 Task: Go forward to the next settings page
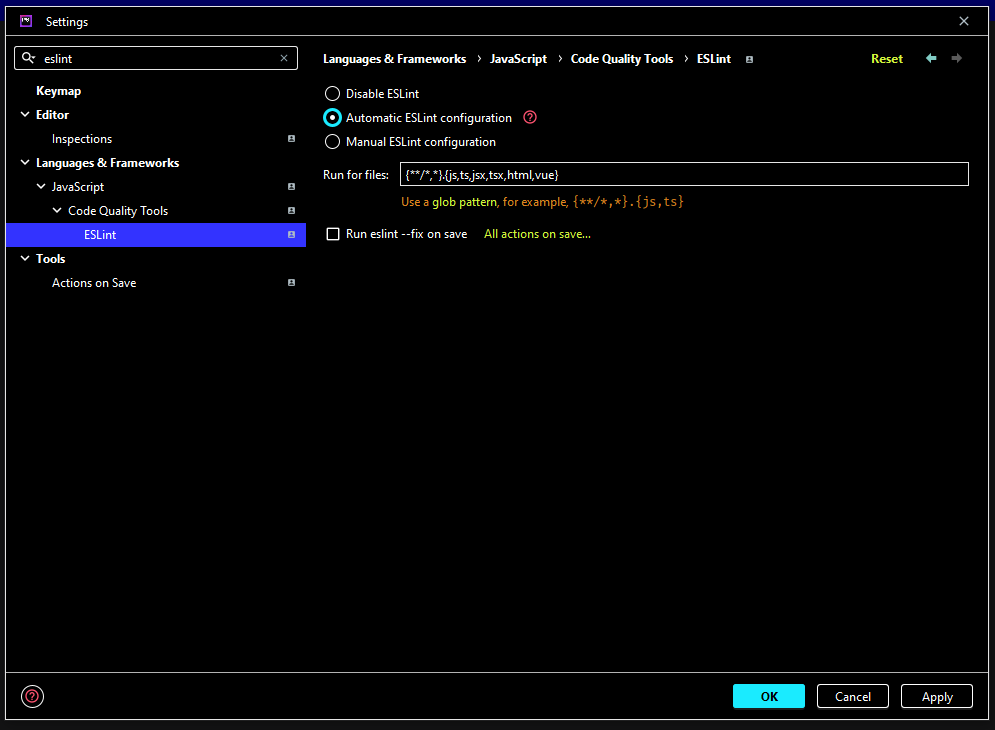click(956, 58)
